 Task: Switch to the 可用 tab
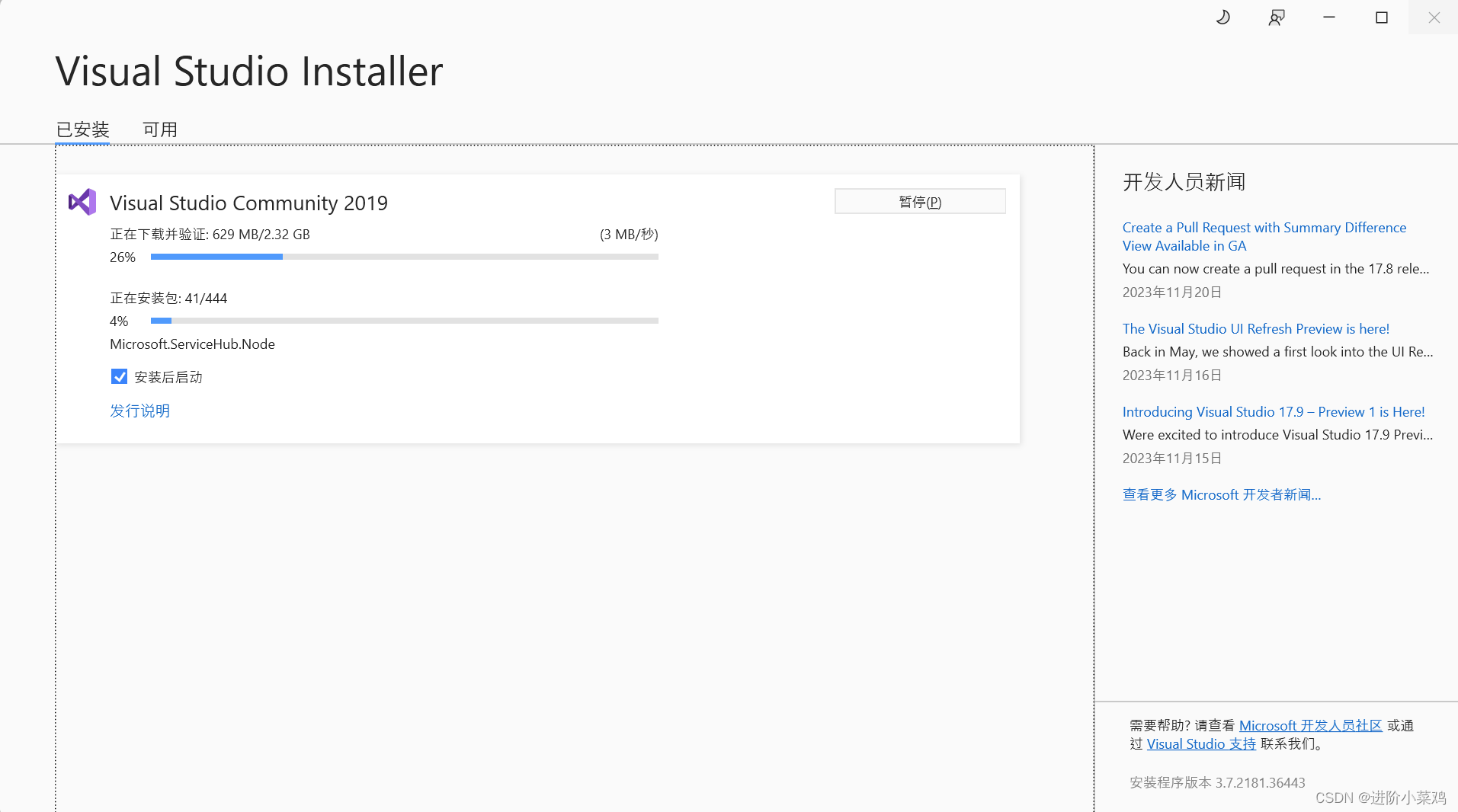(159, 129)
